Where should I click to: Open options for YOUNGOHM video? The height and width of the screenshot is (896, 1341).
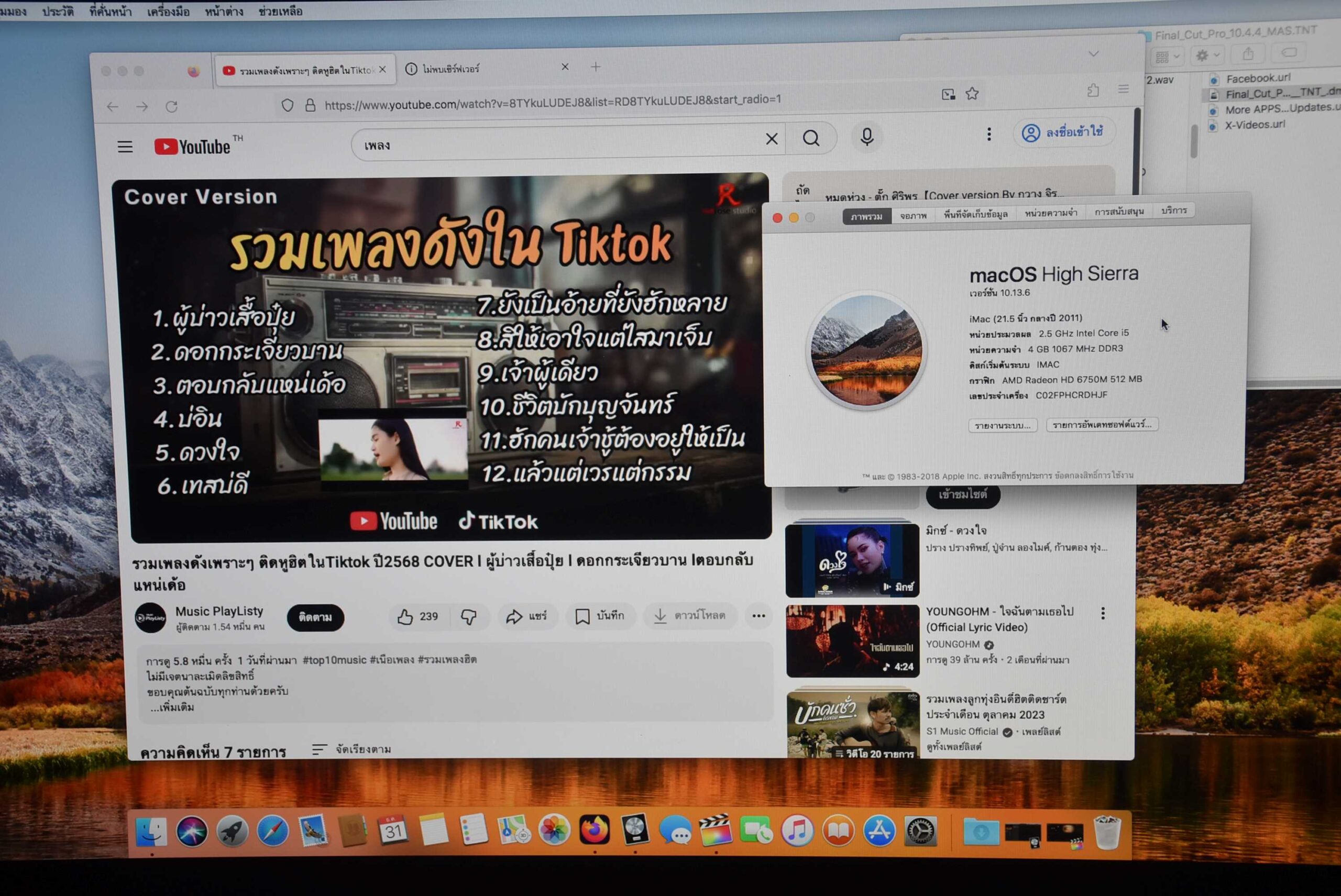pyautogui.click(x=1103, y=613)
